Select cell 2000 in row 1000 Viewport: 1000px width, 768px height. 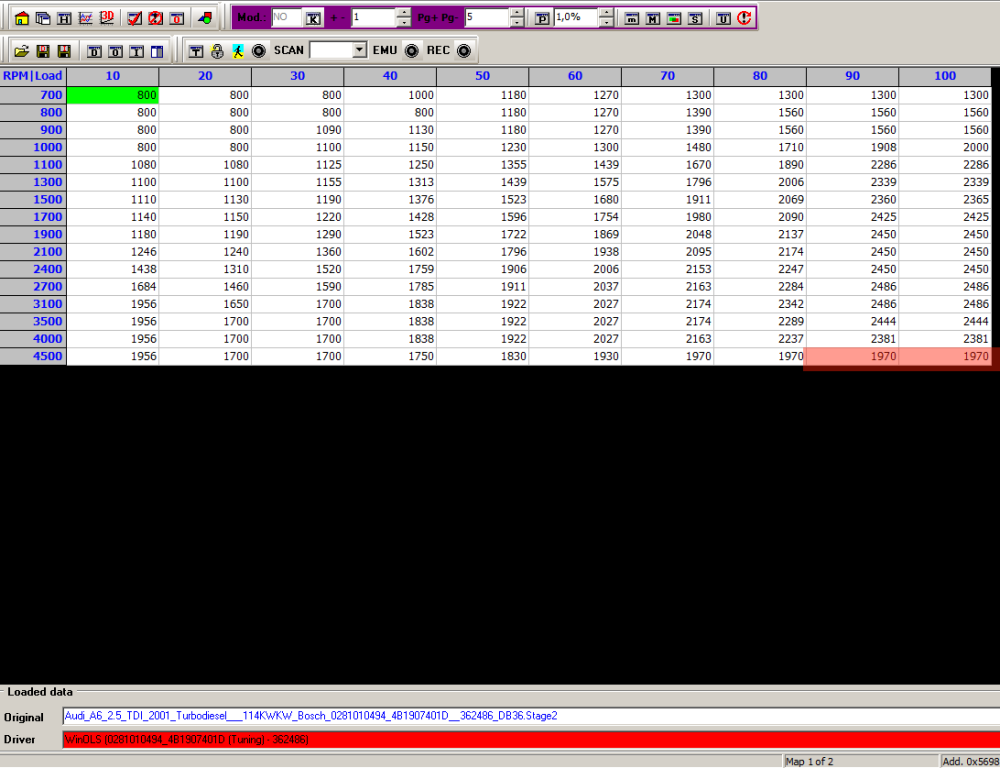(x=945, y=147)
